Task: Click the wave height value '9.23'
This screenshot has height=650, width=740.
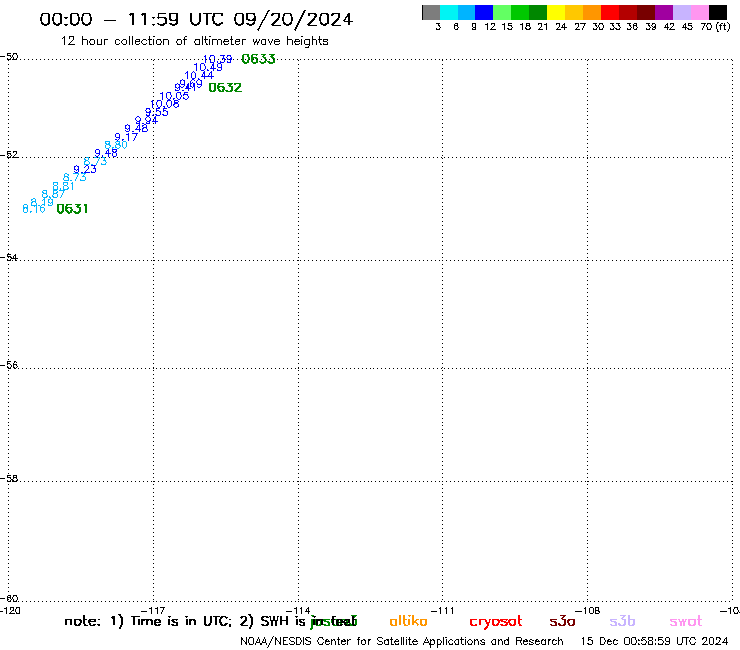Action: pyautogui.click(x=85, y=169)
